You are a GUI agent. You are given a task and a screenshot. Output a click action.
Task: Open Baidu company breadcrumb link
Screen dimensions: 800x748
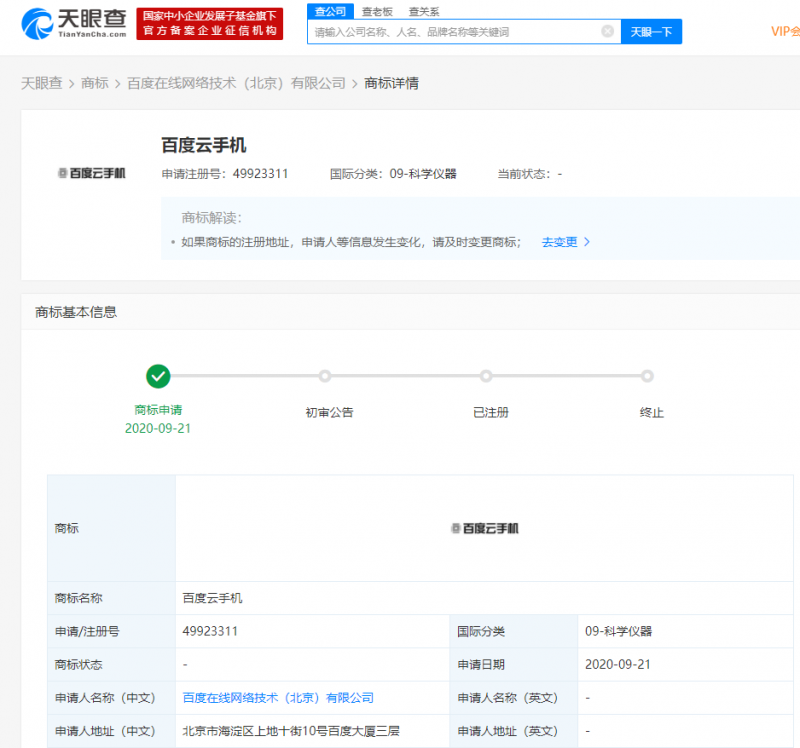(236, 83)
